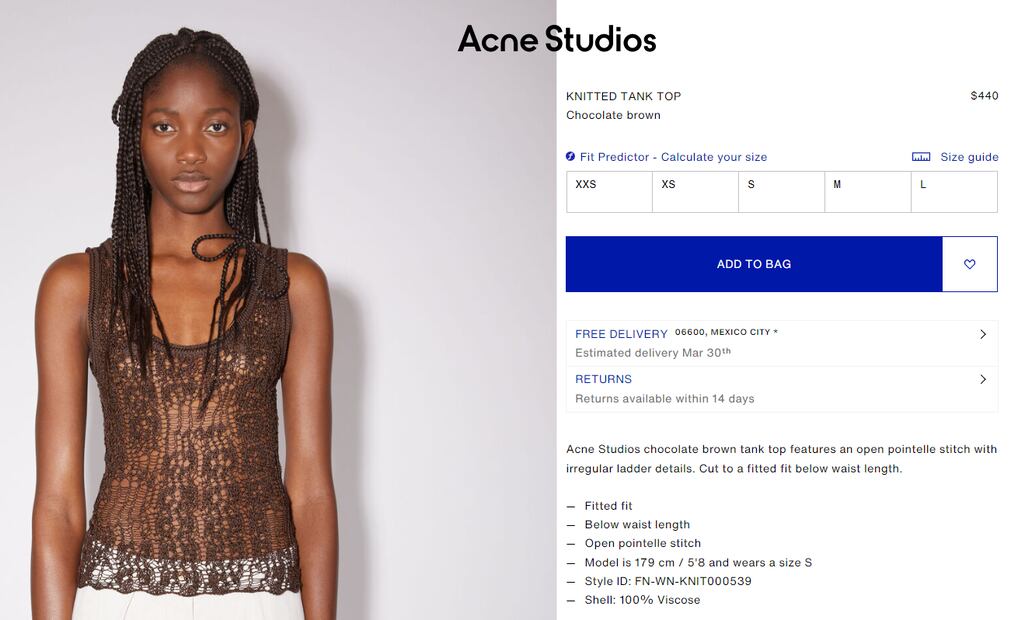Open Fit Predictor calculate your size link

coord(673,157)
